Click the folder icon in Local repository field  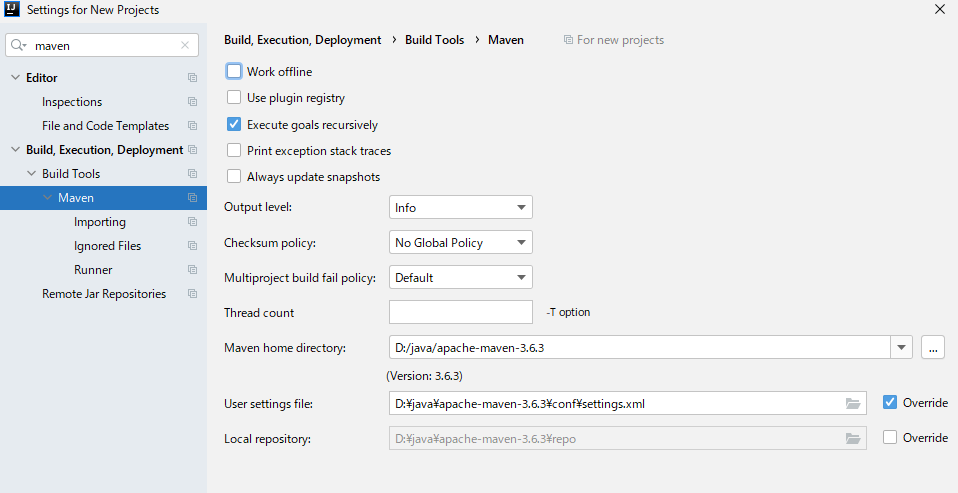(x=852, y=438)
